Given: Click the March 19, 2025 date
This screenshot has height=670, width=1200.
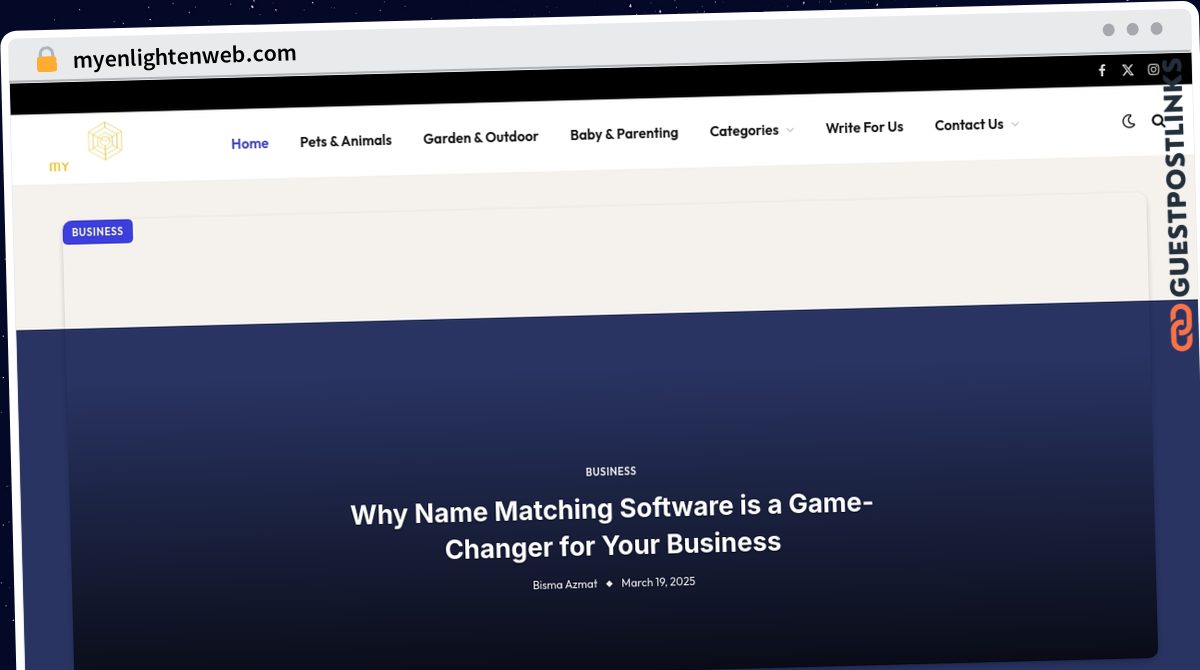Looking at the screenshot, I should pyautogui.click(x=658, y=582).
